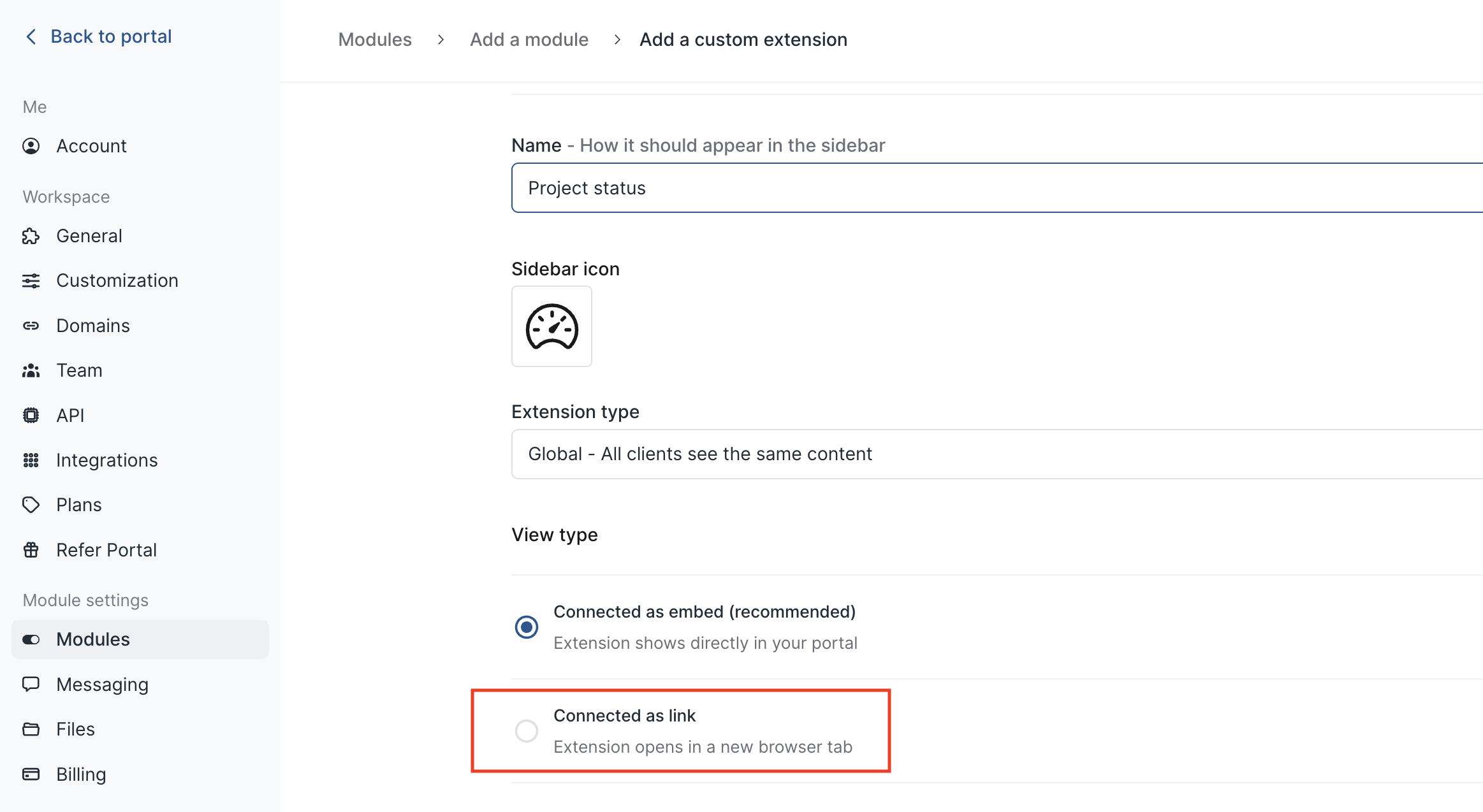Click the back chevron beside Back to portal
This screenshot has height=812, width=1483.
(31, 36)
